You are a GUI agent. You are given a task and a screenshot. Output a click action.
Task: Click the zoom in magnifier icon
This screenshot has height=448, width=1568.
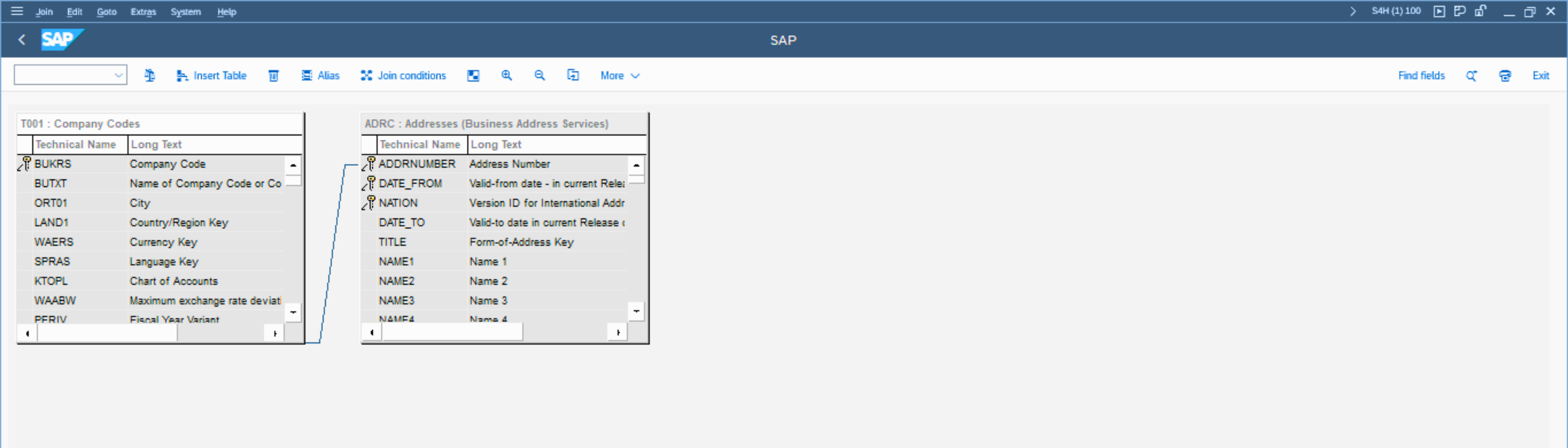tap(506, 75)
